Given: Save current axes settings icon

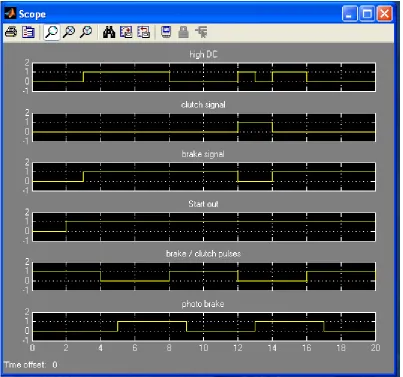Looking at the screenshot, I should click(x=126, y=32).
